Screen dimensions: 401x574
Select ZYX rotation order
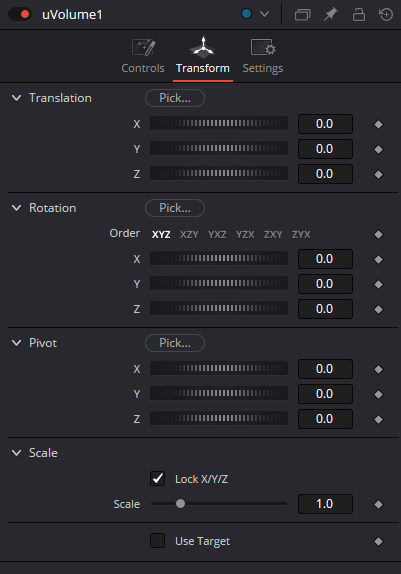point(301,234)
